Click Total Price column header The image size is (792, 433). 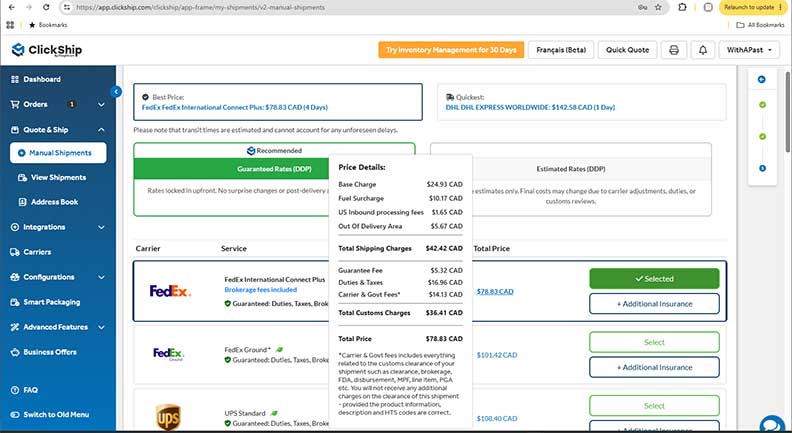(491, 249)
